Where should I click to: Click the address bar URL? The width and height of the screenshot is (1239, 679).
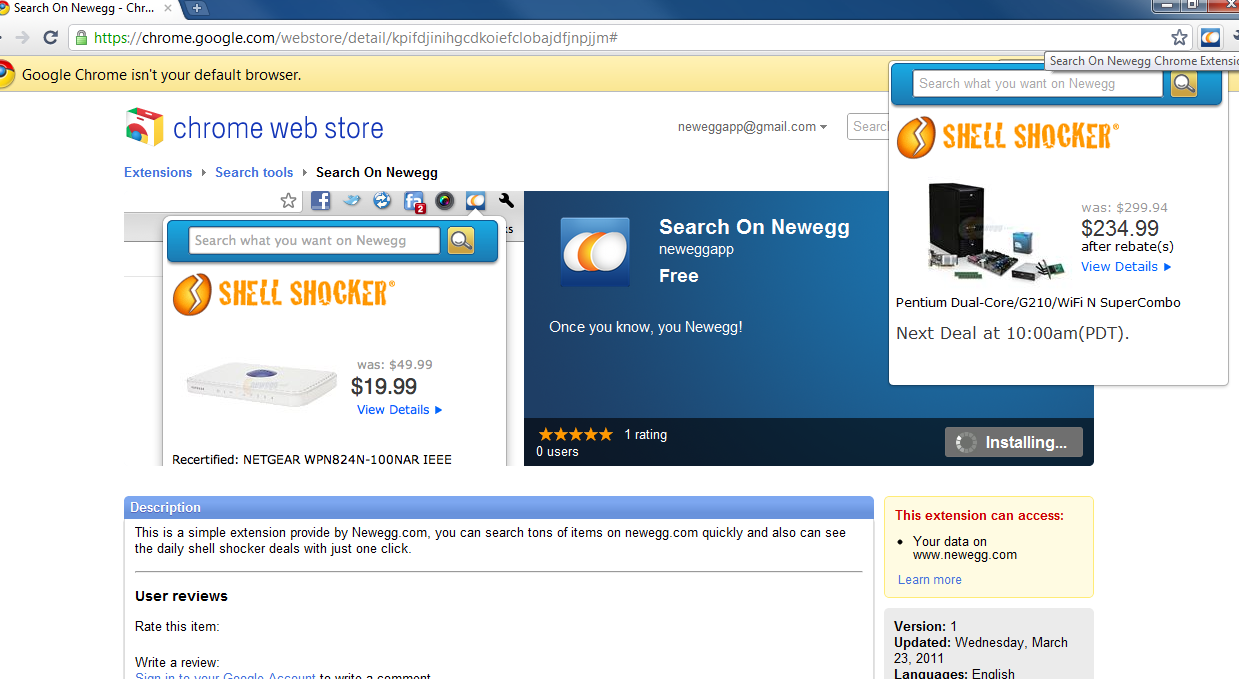click(356, 38)
